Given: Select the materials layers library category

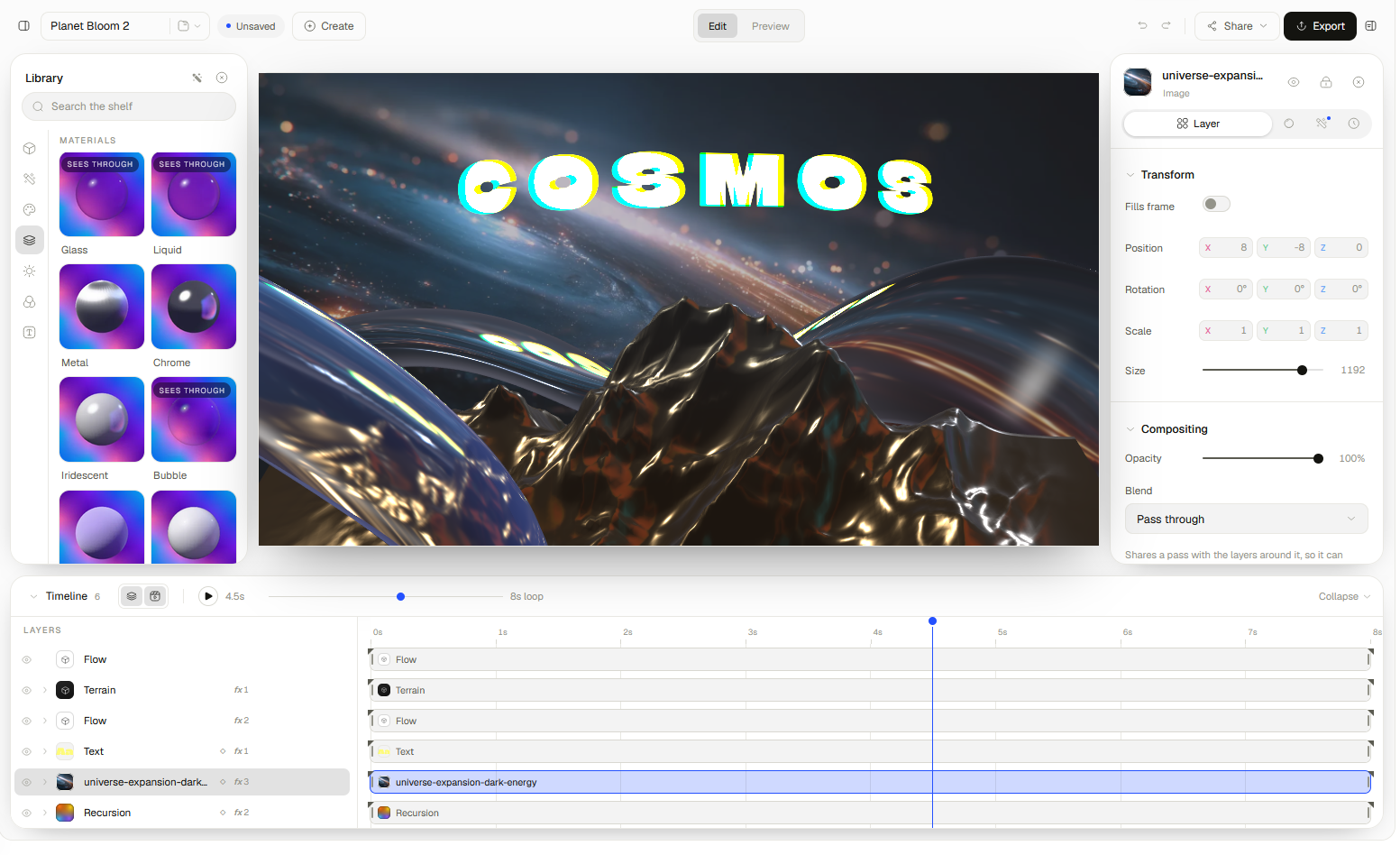Looking at the screenshot, I should pyautogui.click(x=30, y=241).
